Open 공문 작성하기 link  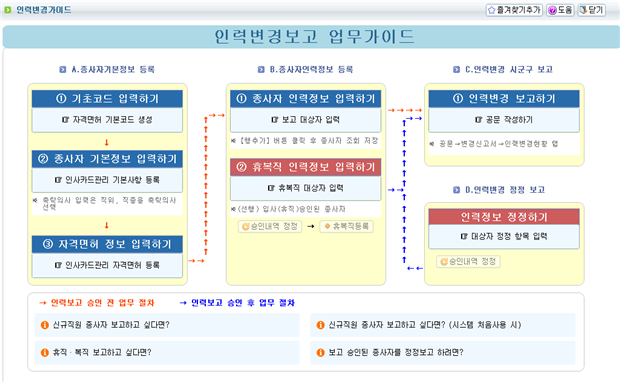click(504, 120)
